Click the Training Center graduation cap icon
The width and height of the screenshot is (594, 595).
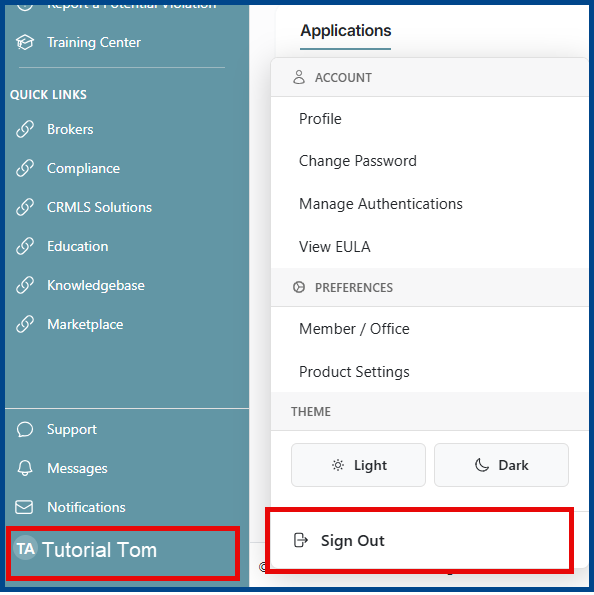pos(25,42)
